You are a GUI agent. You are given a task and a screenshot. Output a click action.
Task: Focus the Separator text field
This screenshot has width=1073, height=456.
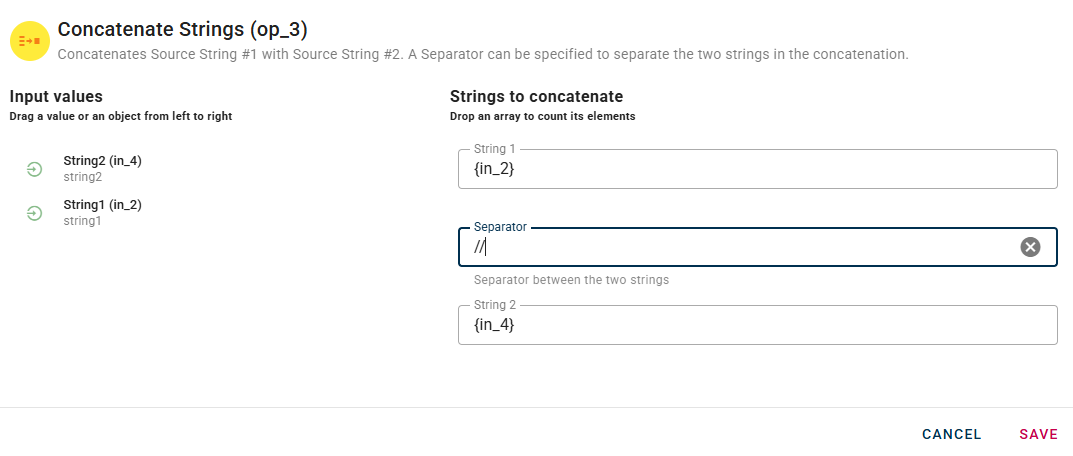coord(740,248)
